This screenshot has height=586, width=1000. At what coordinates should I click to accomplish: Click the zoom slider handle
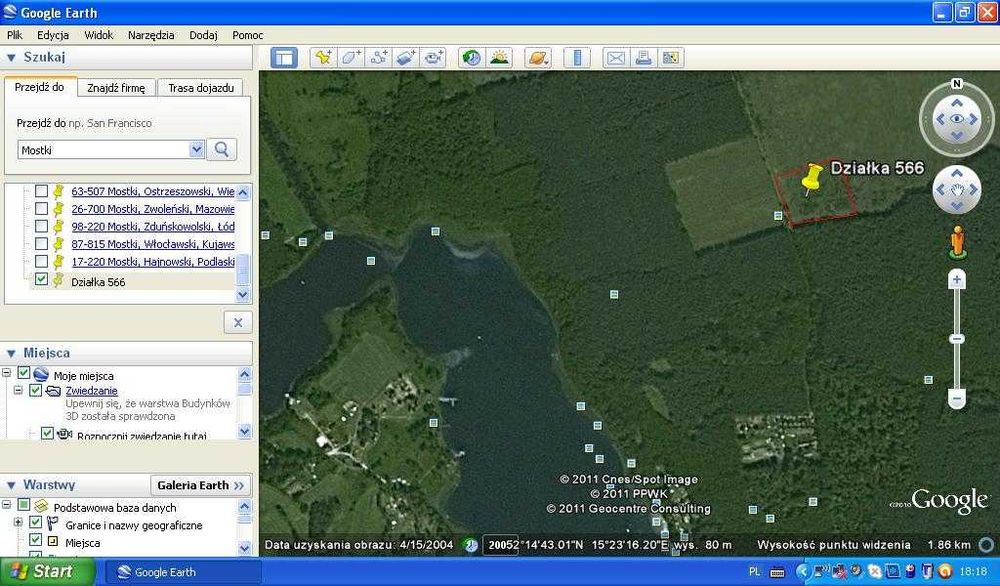[x=957, y=339]
